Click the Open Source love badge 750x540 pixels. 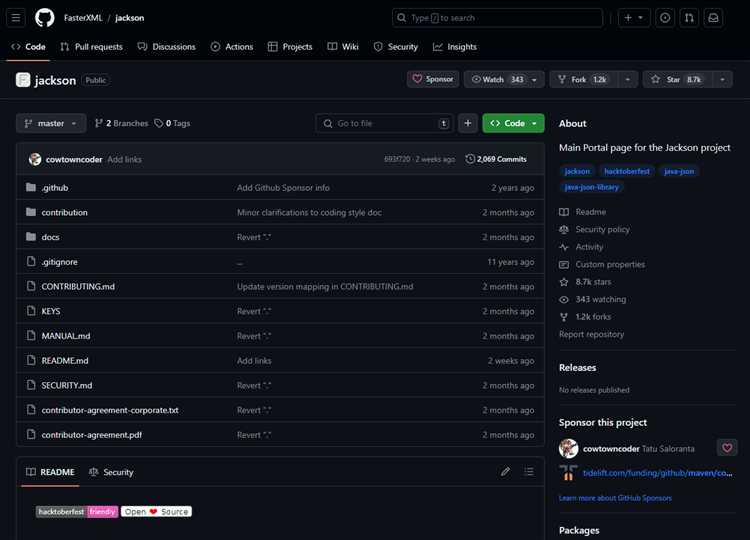pos(156,511)
